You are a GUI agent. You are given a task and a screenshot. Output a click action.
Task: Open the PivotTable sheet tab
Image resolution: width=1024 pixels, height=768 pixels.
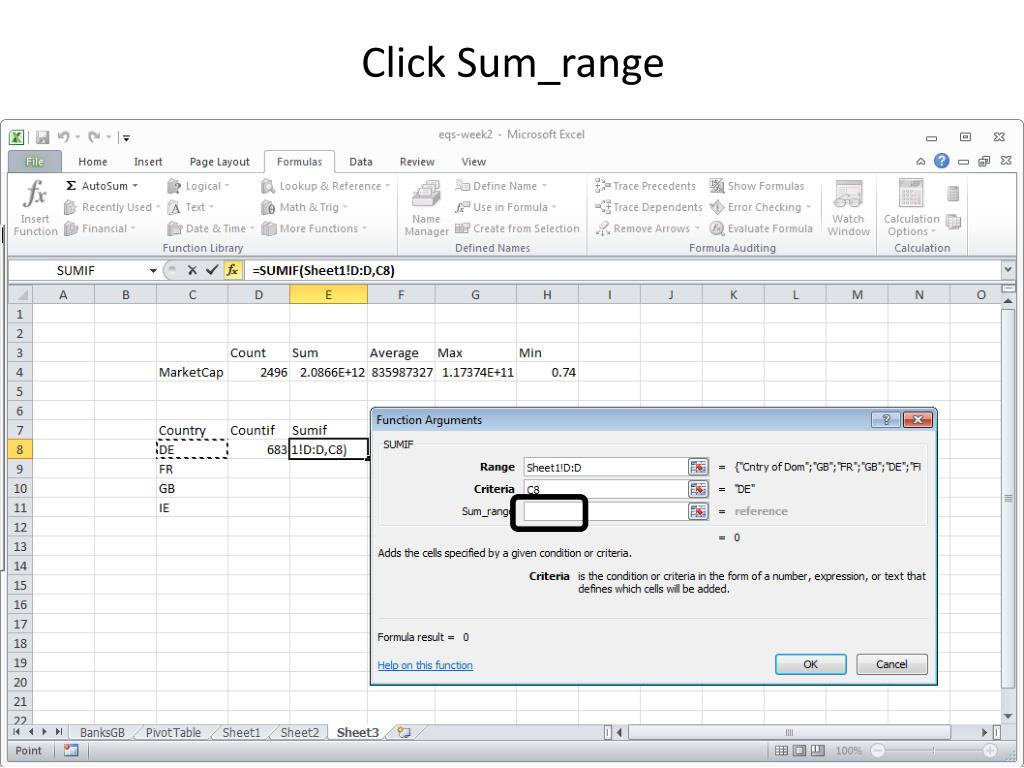[x=173, y=733]
